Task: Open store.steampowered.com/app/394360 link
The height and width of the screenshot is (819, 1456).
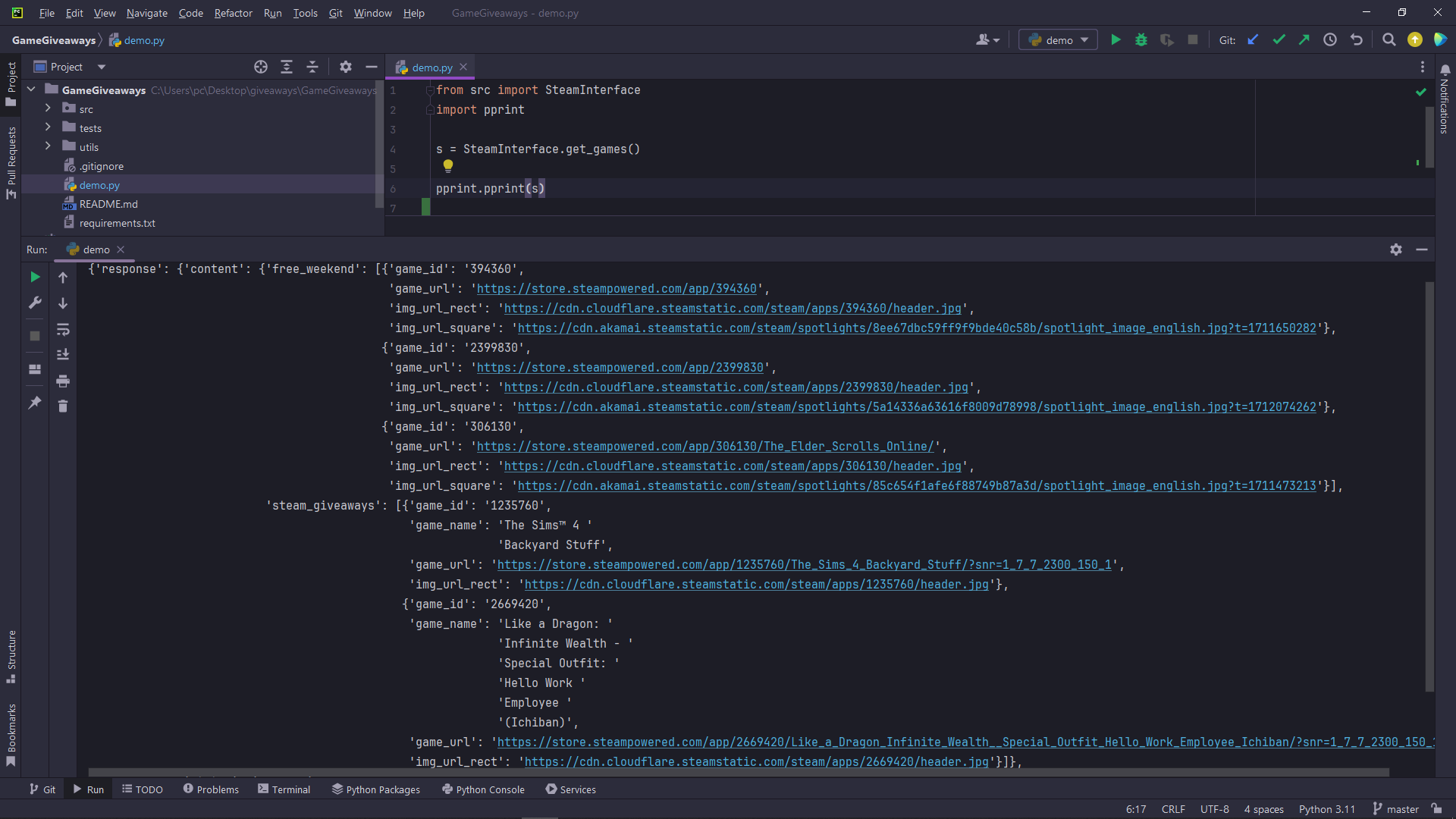Action: [617, 289]
